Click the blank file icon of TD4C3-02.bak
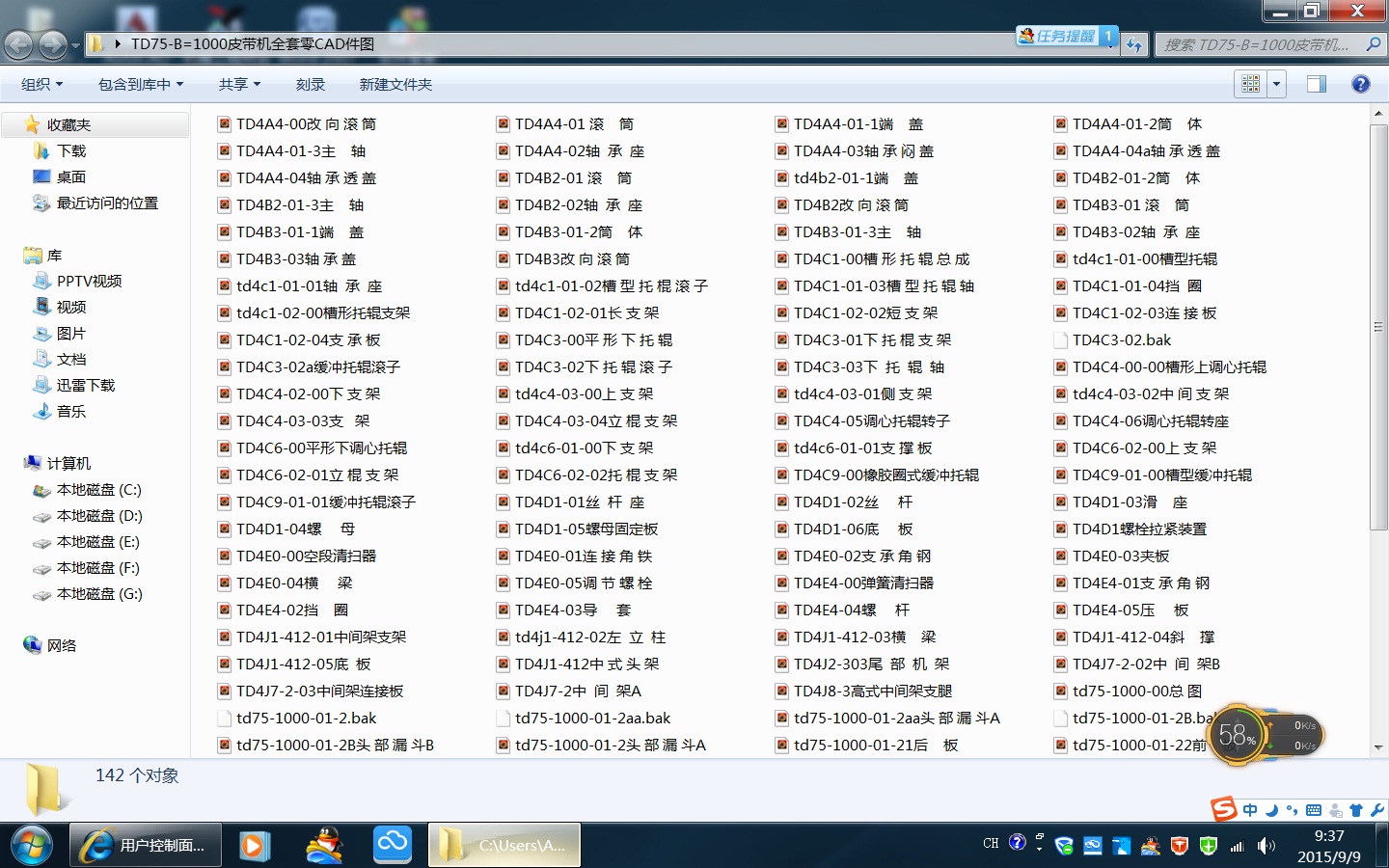1389x868 pixels. 1060,339
